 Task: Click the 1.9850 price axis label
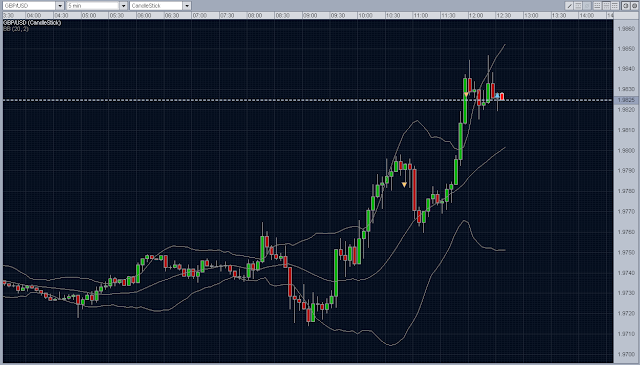[626, 49]
